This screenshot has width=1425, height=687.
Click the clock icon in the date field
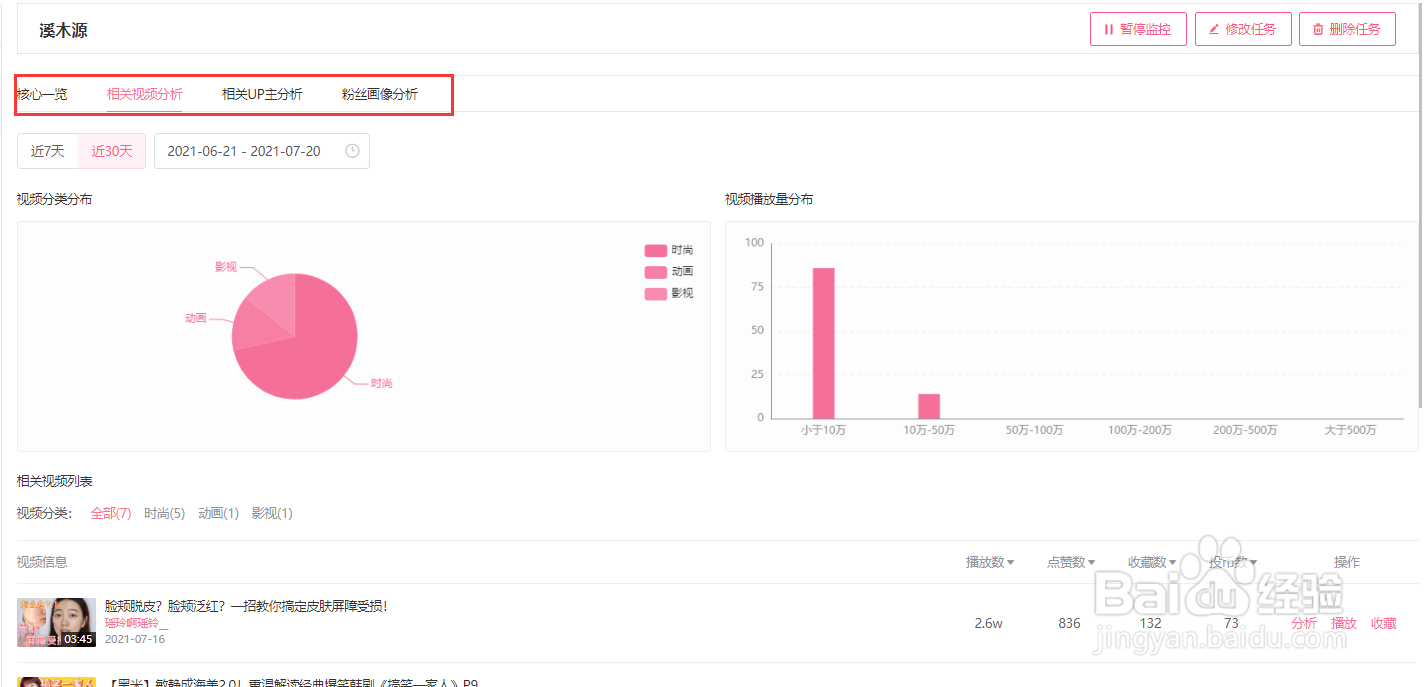[x=352, y=151]
